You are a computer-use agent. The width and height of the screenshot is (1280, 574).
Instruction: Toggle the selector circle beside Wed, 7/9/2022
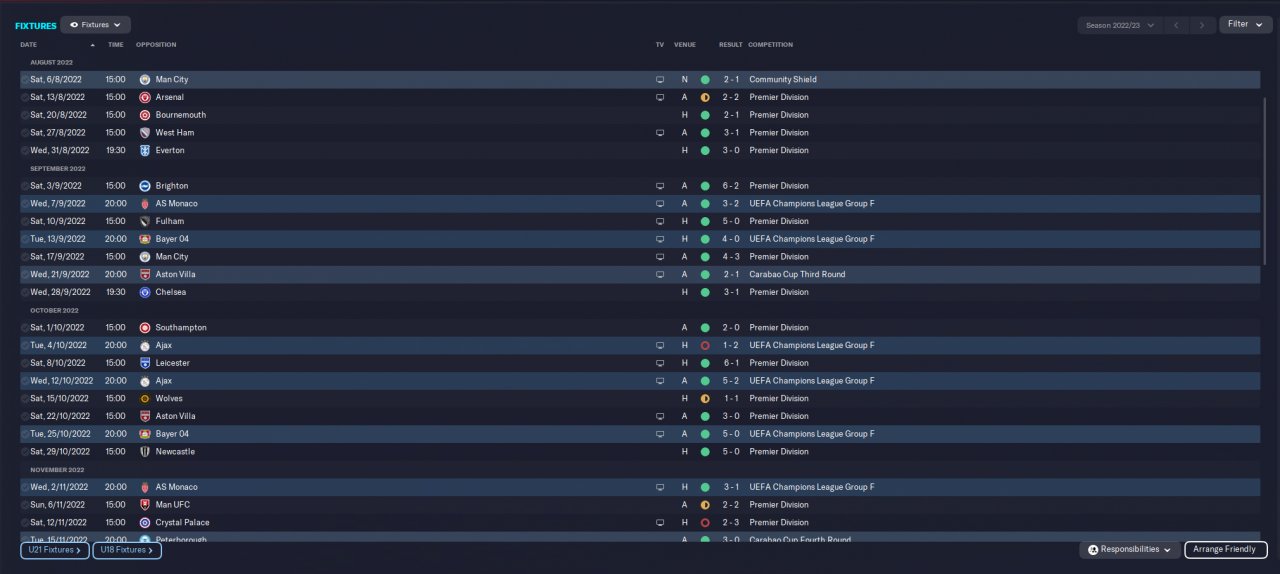25,204
